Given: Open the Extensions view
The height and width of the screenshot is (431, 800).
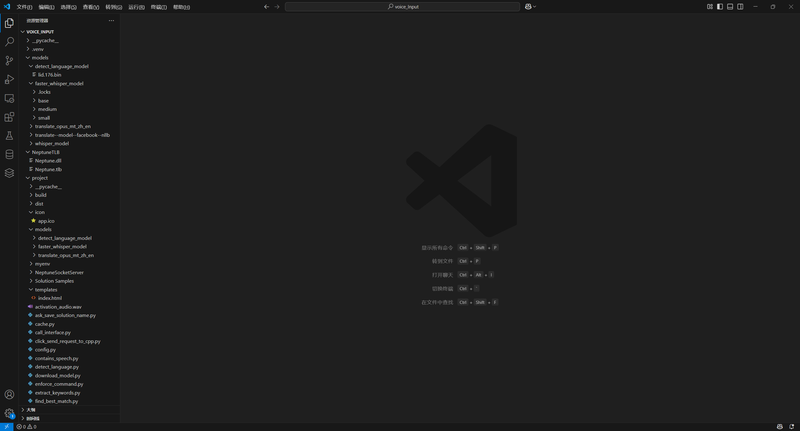Looking at the screenshot, I should (x=9, y=117).
